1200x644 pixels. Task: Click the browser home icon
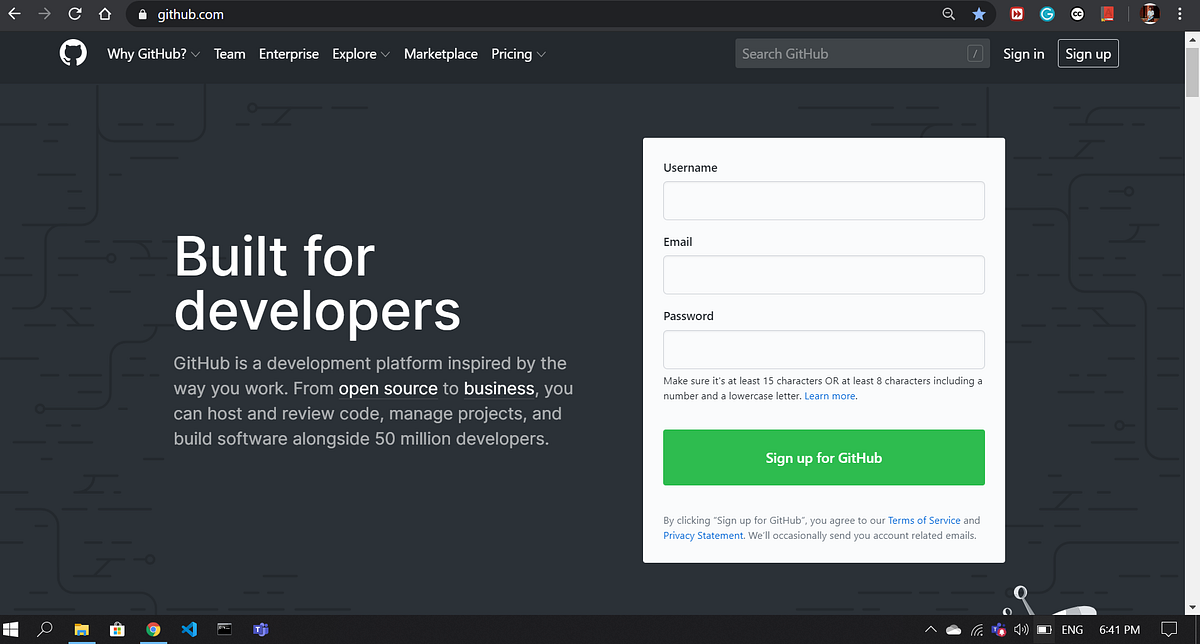[104, 14]
